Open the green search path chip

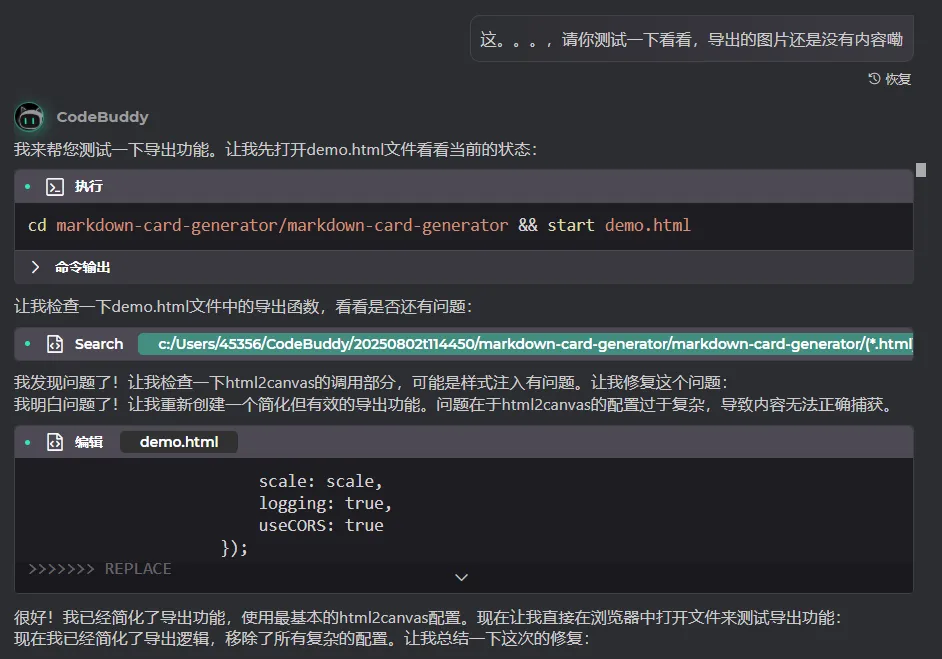(x=526, y=344)
